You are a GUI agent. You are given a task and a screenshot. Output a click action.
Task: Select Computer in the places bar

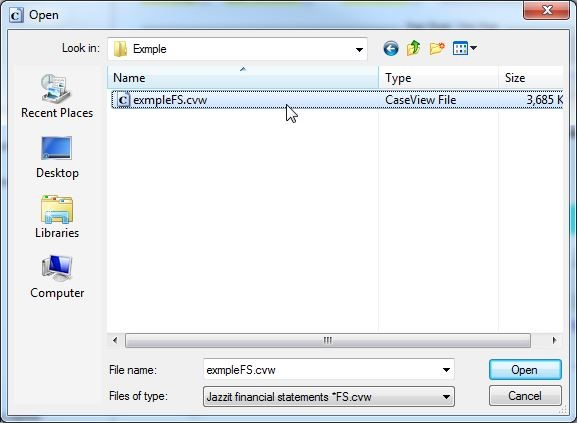coord(57,277)
